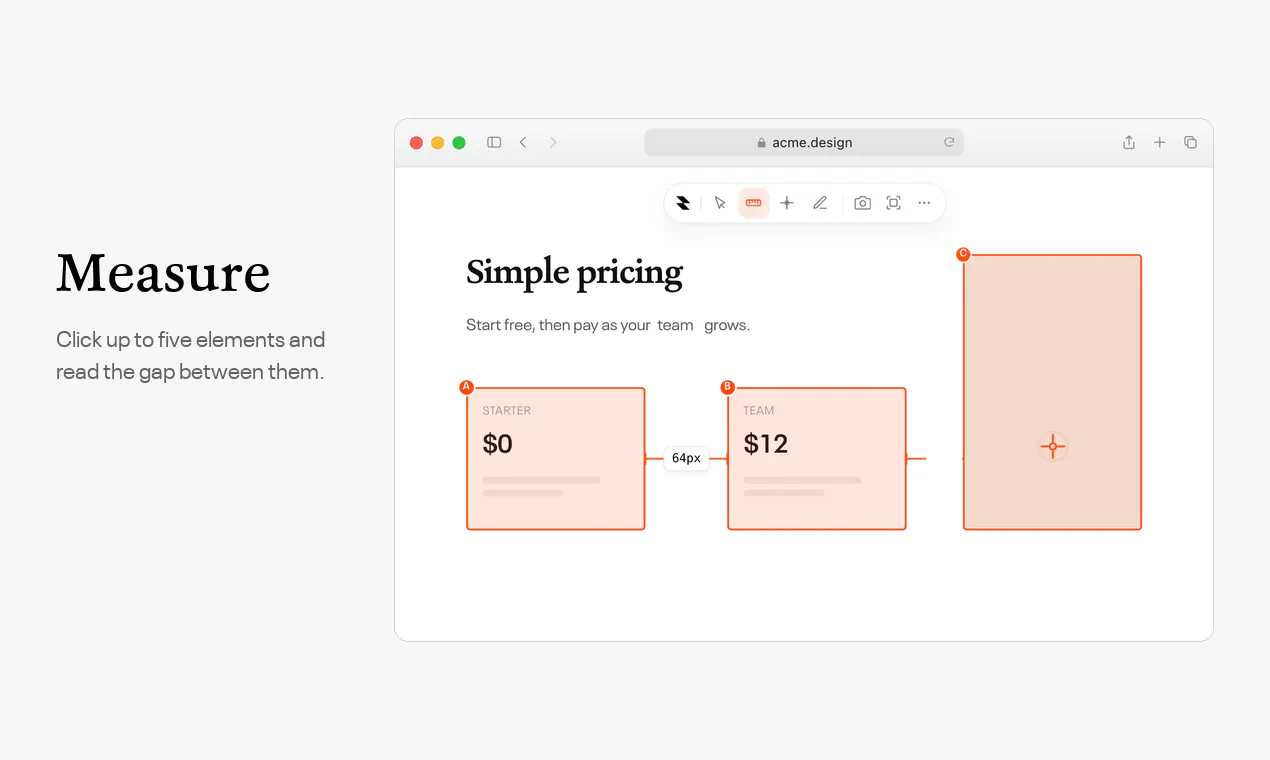Select the TEAM pricing card
Image resolution: width=1270 pixels, height=760 pixels.
pyautogui.click(x=817, y=459)
